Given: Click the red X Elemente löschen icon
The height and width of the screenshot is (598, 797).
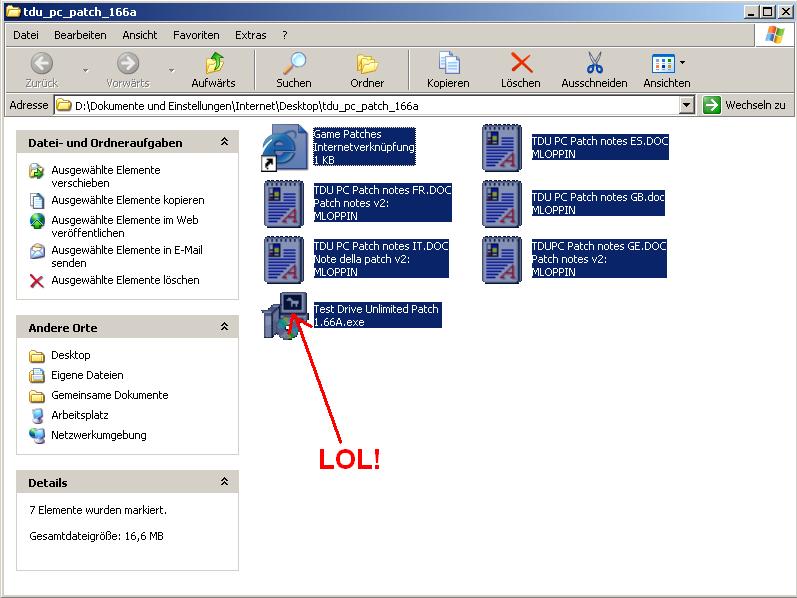Looking at the screenshot, I should point(37,281).
